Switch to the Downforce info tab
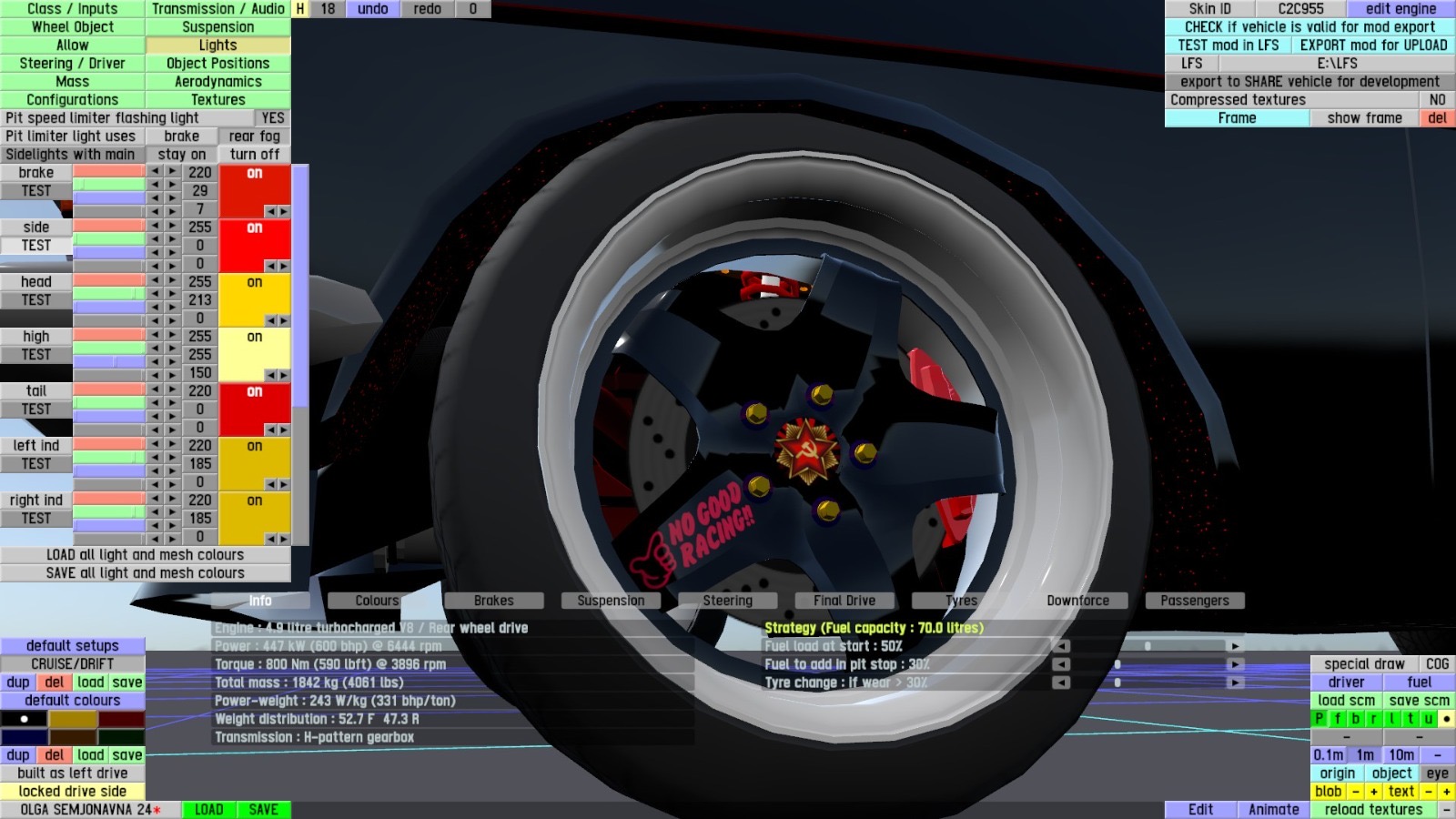This screenshot has width=1456, height=819. 1078,601
